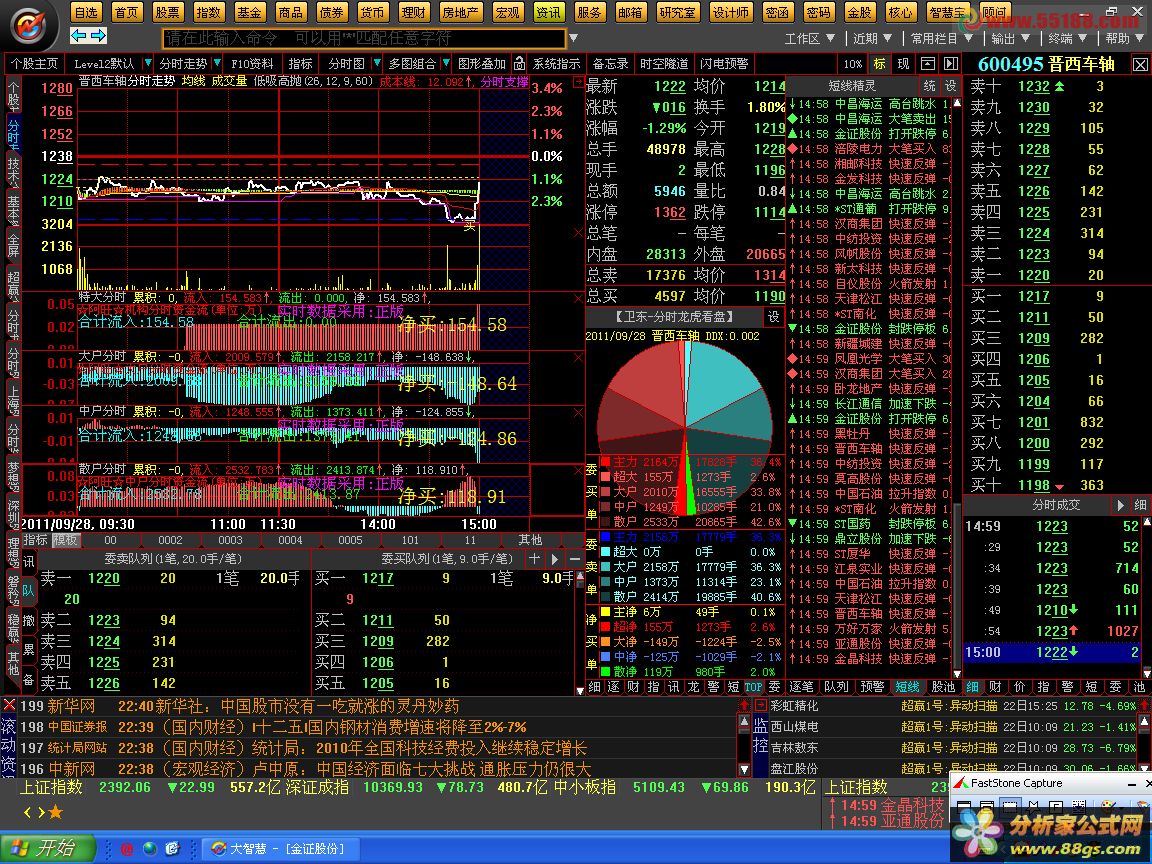The image size is (1152, 864).
Task: Open the 设 button of 分时龙虎看盘
Action: pyautogui.click(x=774, y=317)
